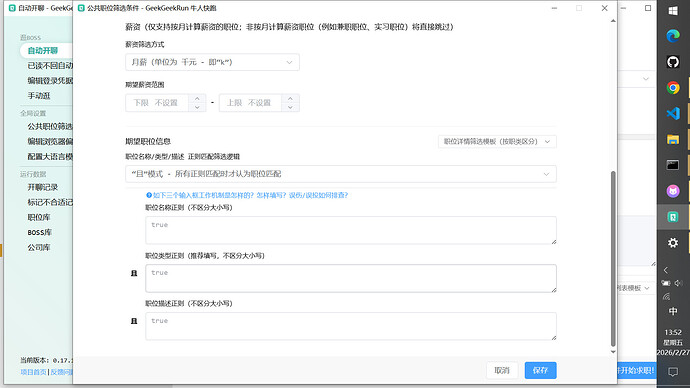
Task: Click the 职位描述正则 text area
Action: [351, 326]
